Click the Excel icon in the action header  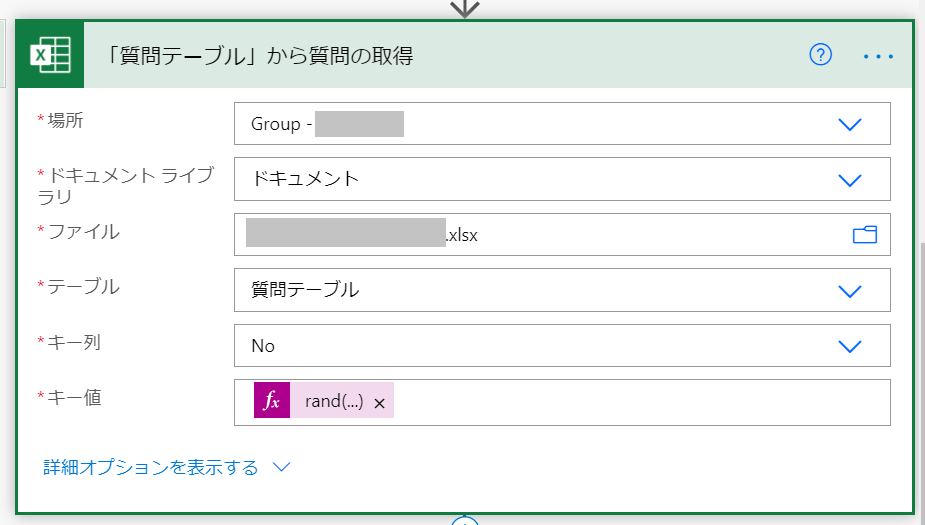pyautogui.click(x=51, y=55)
